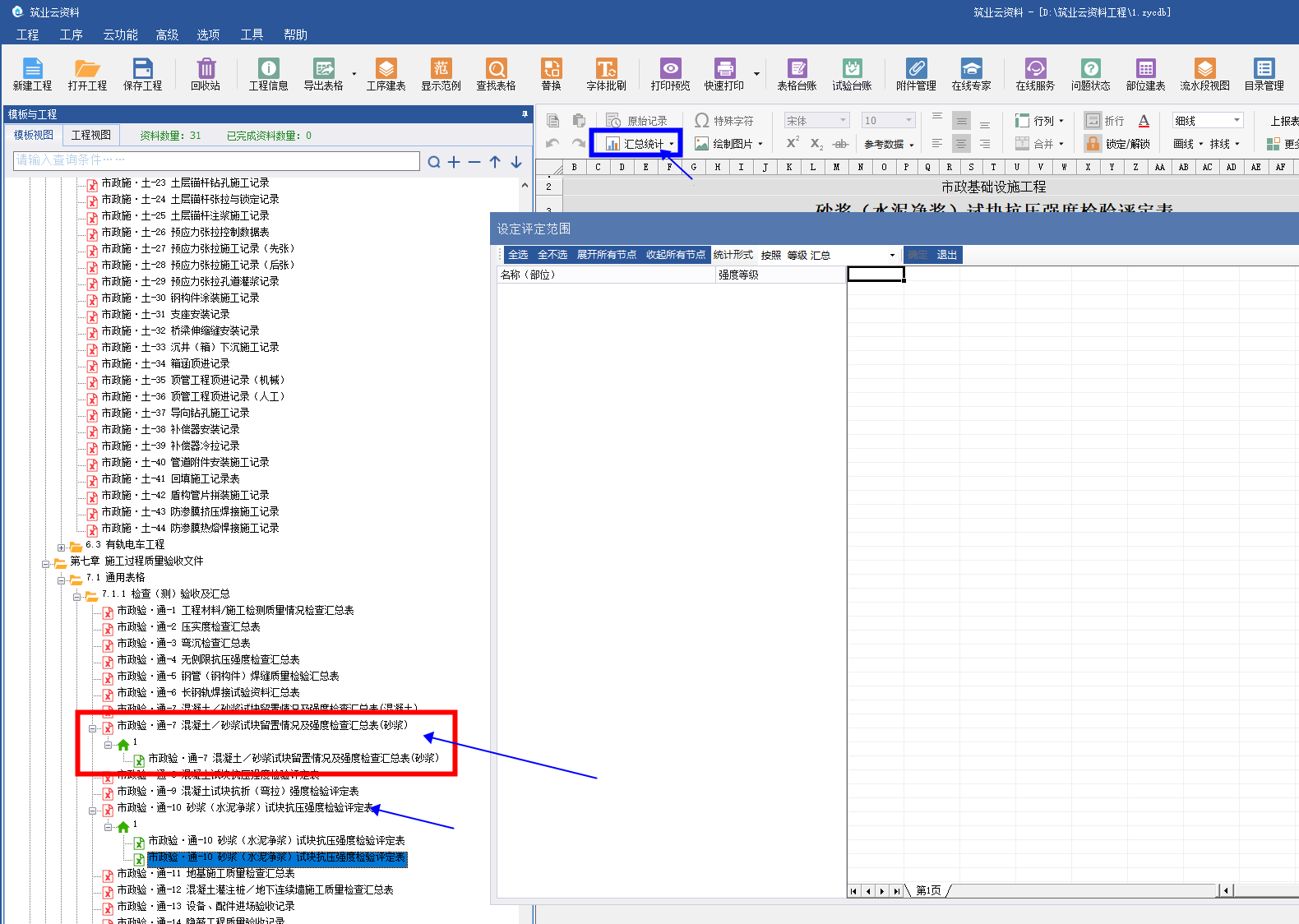The height and width of the screenshot is (924, 1299).
Task: Switch to the 模板视图 tab
Action: click(34, 135)
